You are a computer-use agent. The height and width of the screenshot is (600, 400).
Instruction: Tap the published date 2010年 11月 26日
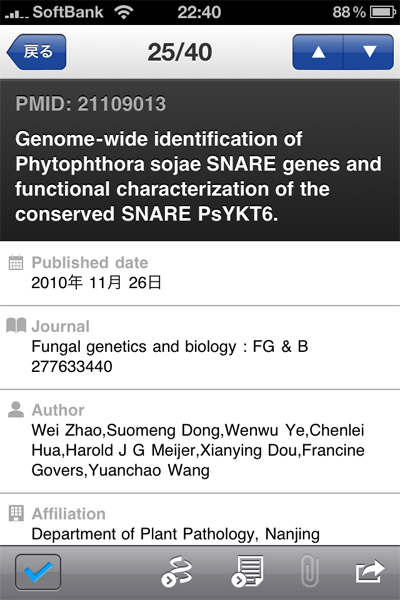tap(96, 283)
